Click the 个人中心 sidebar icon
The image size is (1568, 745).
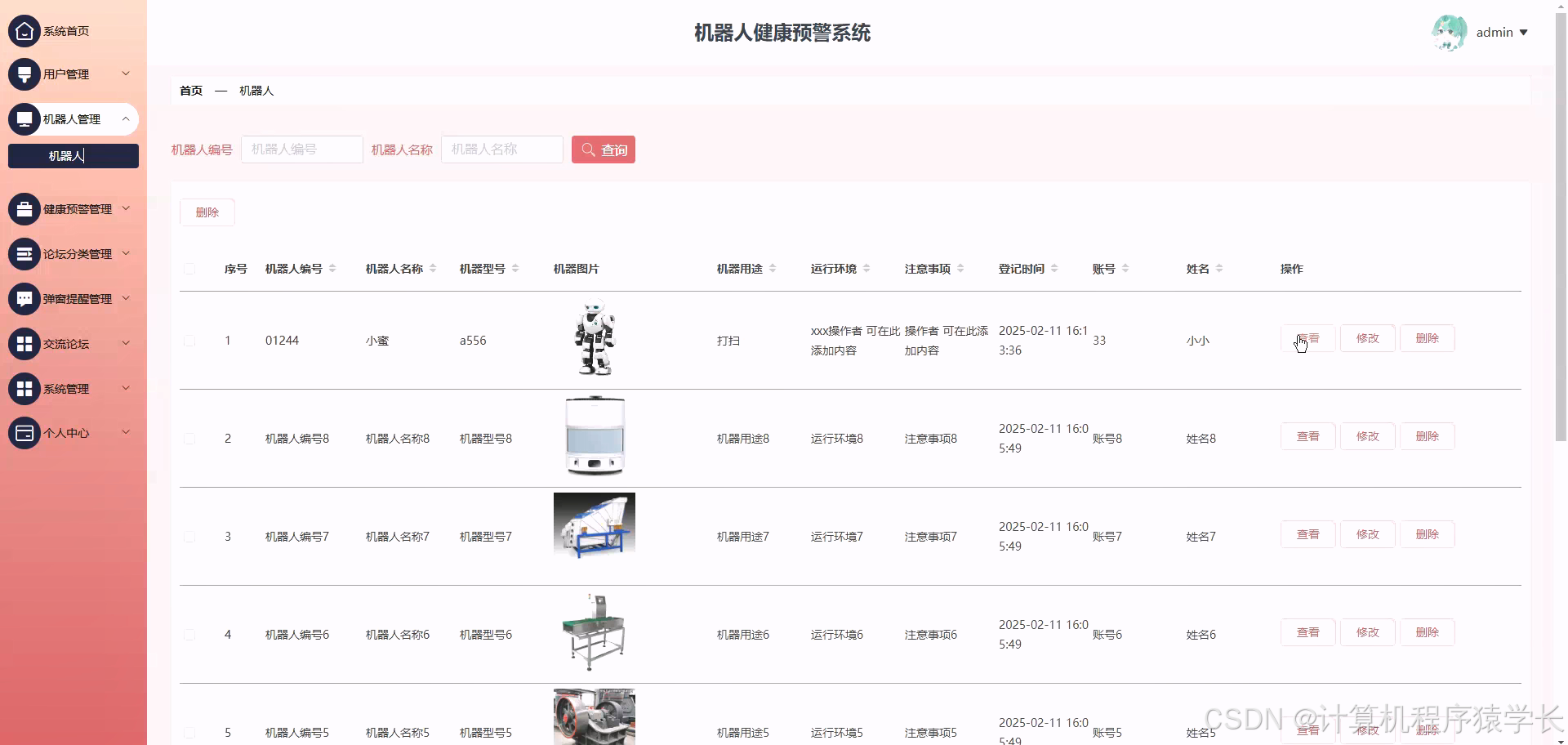[24, 433]
